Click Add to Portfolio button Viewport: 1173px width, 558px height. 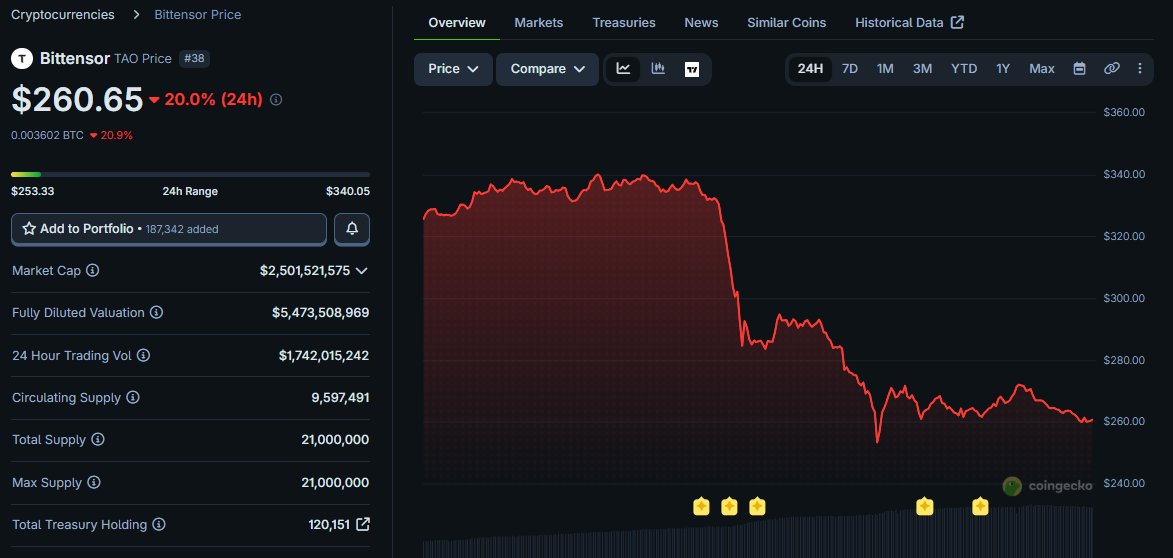point(168,229)
